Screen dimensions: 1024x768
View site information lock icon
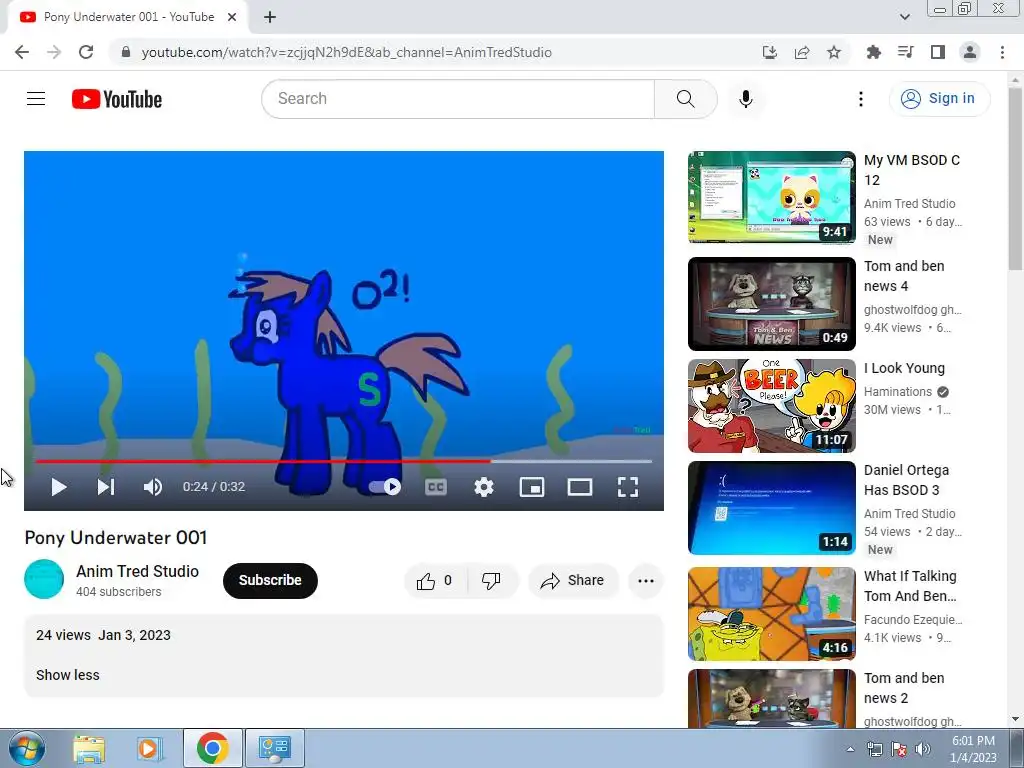(126, 52)
